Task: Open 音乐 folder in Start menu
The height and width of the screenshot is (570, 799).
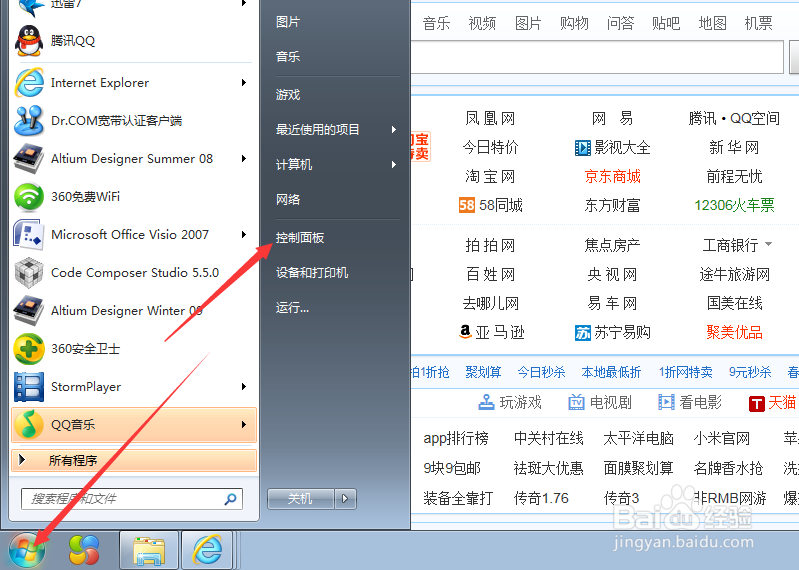Action: (x=288, y=57)
